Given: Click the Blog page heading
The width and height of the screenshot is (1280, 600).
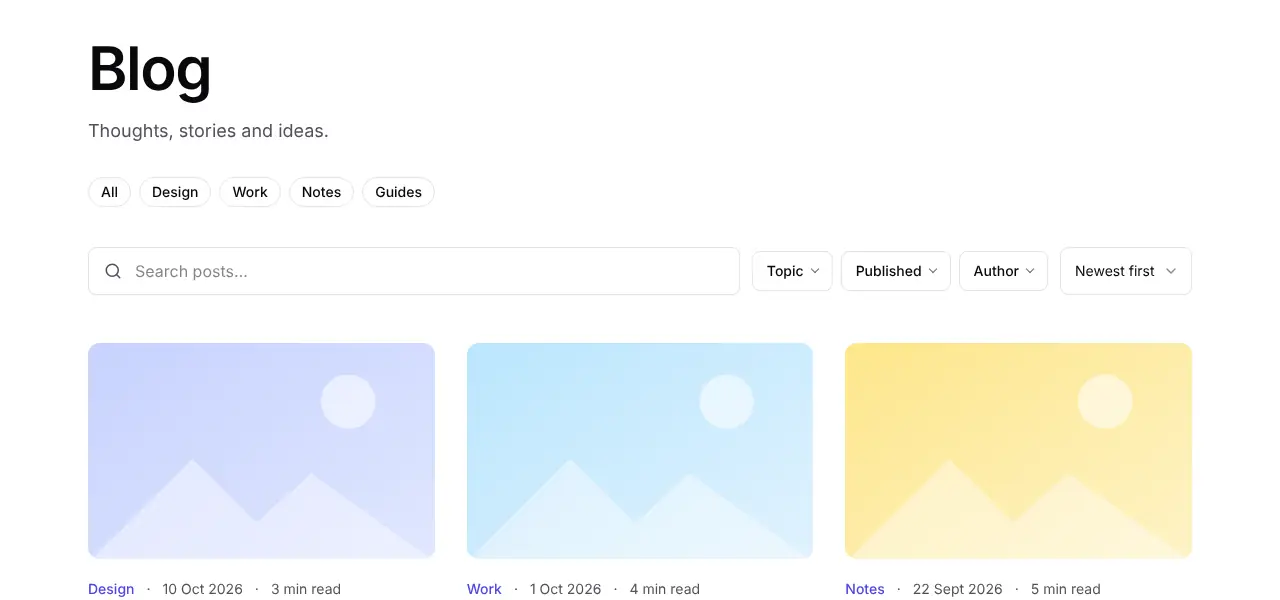Looking at the screenshot, I should (x=150, y=69).
